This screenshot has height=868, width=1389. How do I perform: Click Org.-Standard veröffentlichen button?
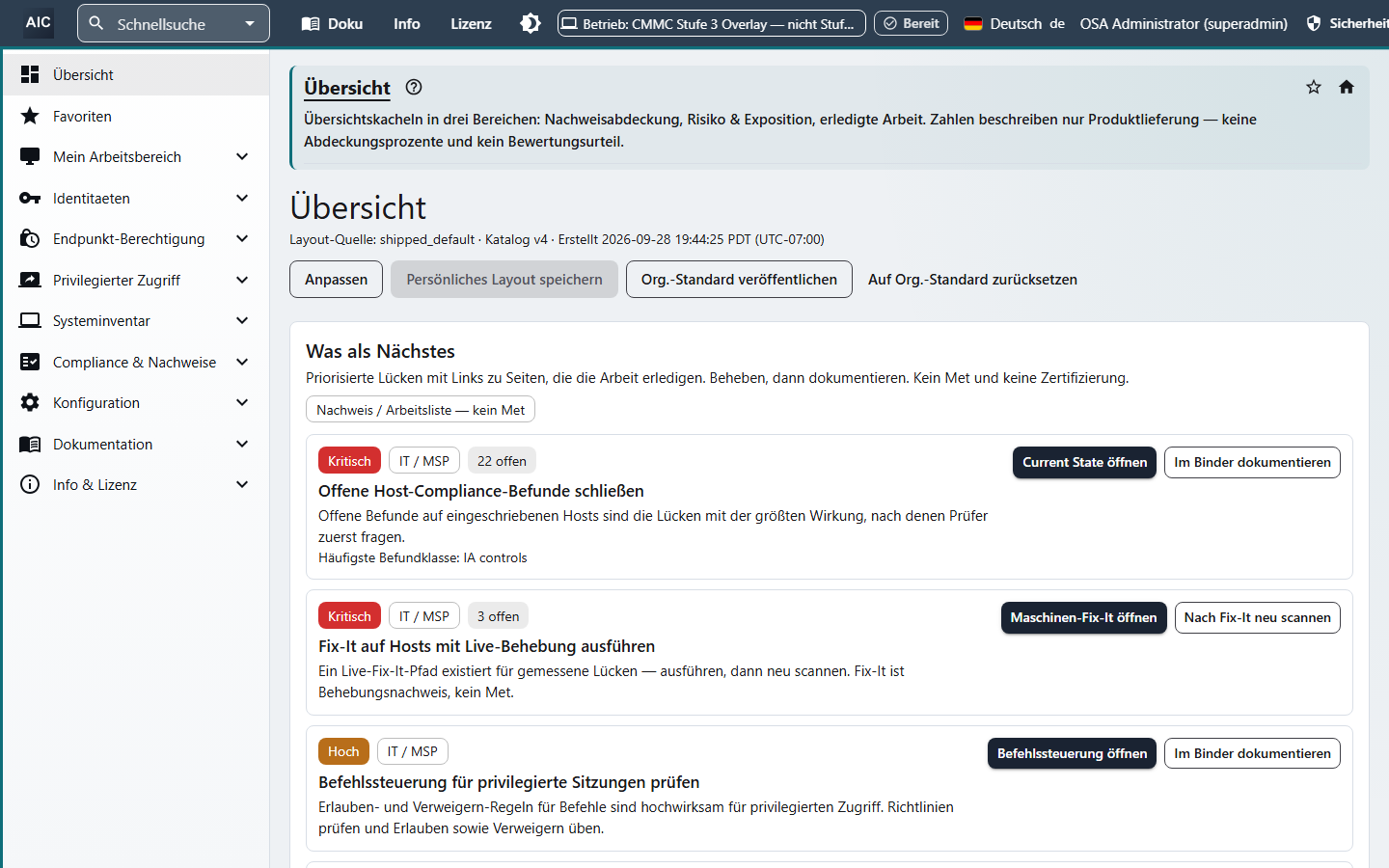739,279
